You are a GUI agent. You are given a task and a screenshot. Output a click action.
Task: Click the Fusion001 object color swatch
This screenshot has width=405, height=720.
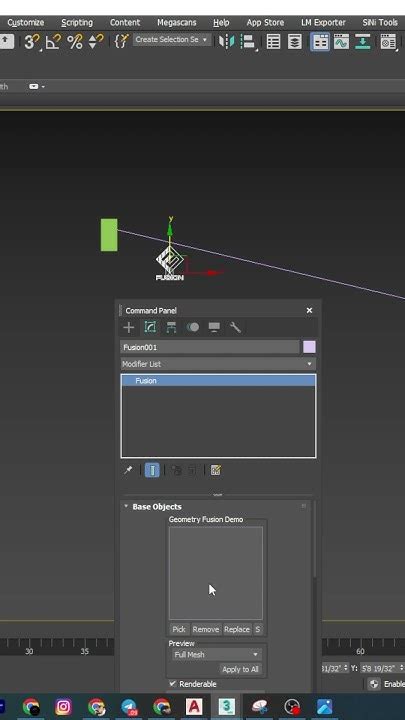pos(309,347)
